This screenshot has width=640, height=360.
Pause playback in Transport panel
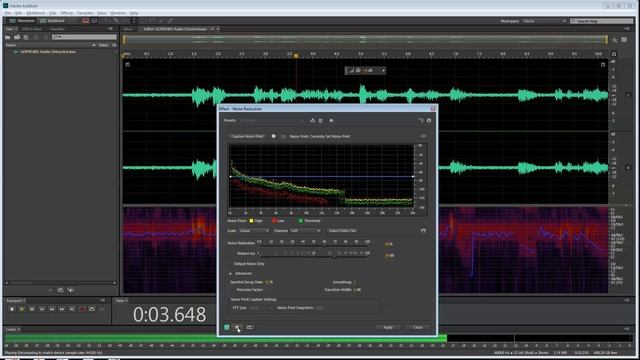(x=32, y=309)
